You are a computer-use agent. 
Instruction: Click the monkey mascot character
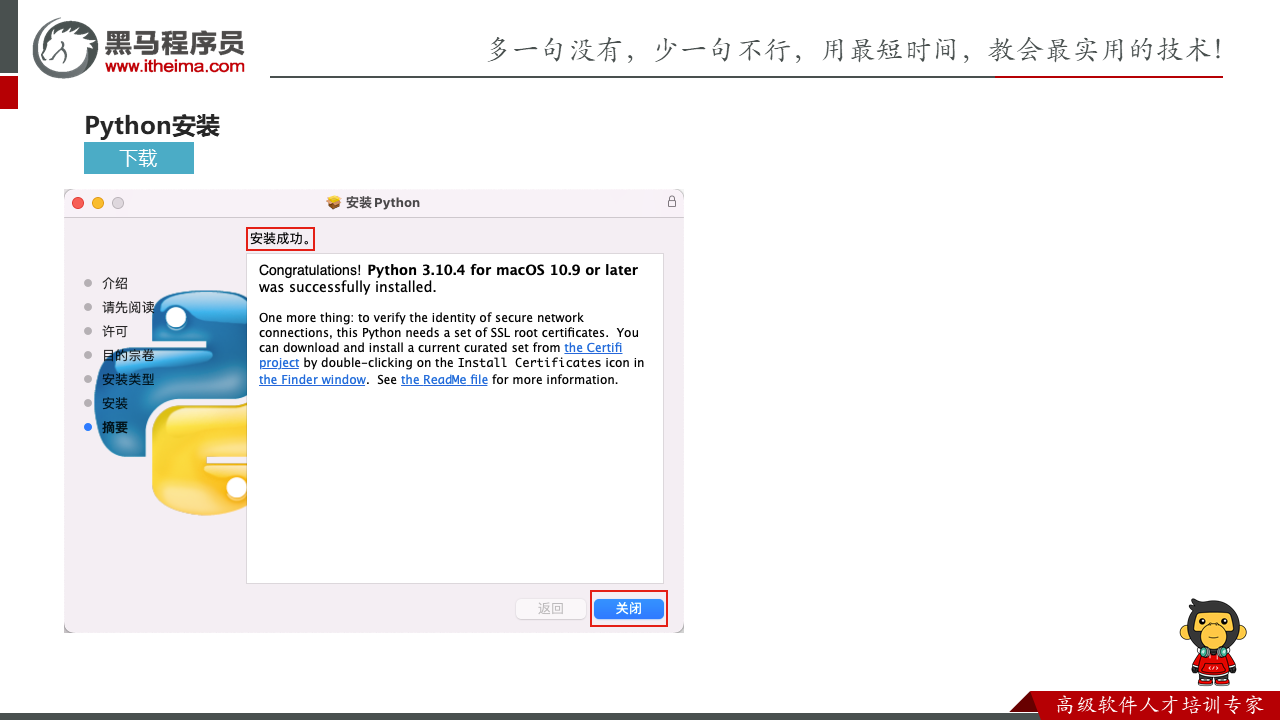coord(1213,640)
